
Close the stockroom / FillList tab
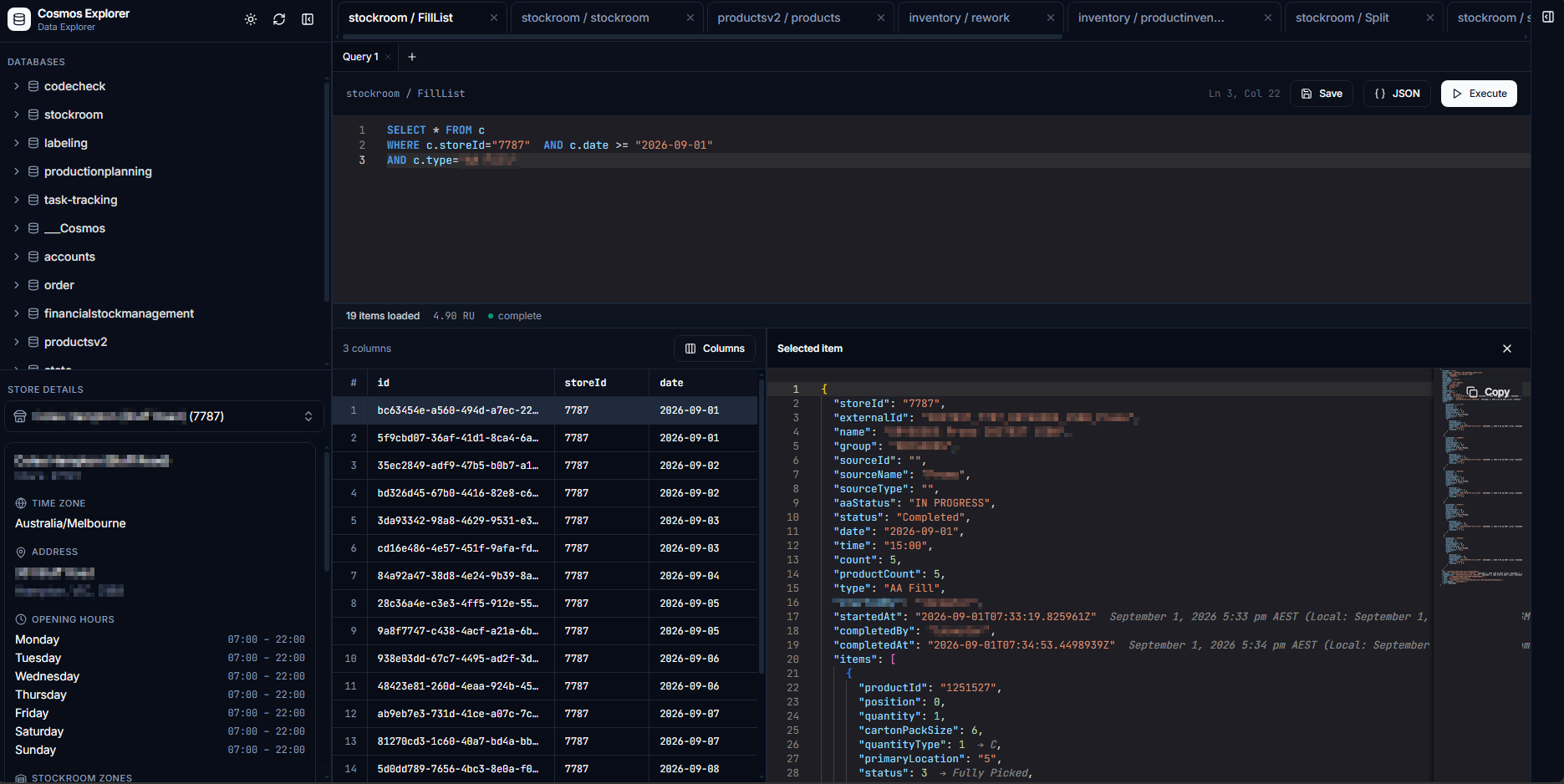click(494, 18)
